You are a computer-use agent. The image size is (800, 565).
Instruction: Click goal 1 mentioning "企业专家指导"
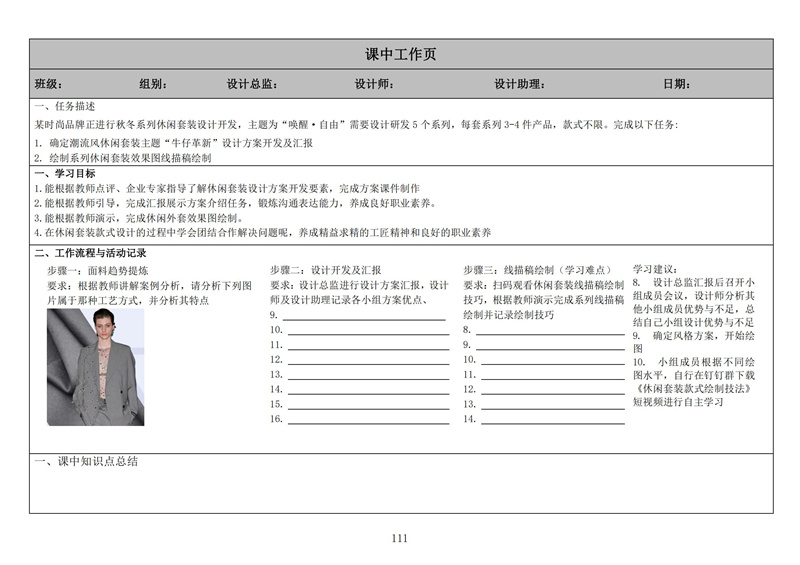point(227,188)
